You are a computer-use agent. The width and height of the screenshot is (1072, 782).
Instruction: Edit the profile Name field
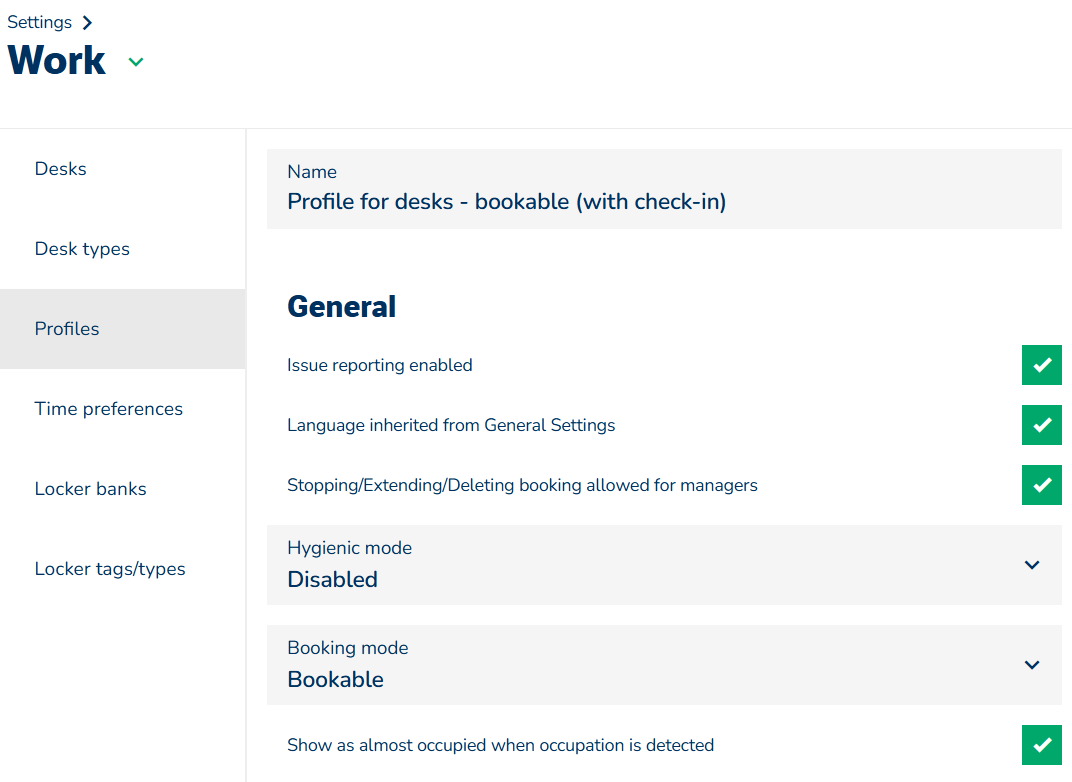coord(663,201)
